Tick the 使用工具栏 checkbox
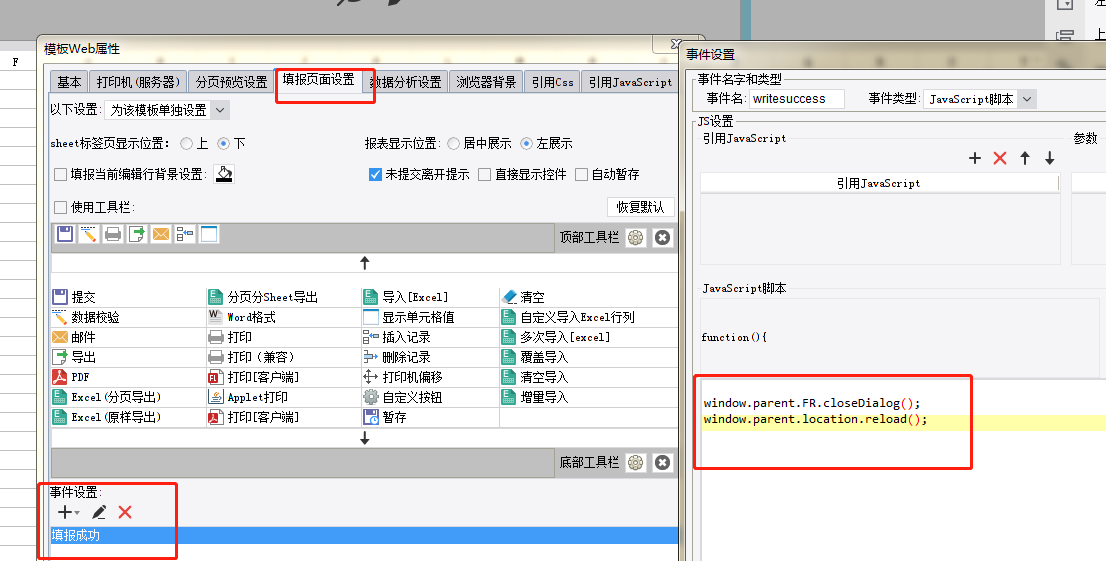This screenshot has height=561, width=1106. pos(61,207)
